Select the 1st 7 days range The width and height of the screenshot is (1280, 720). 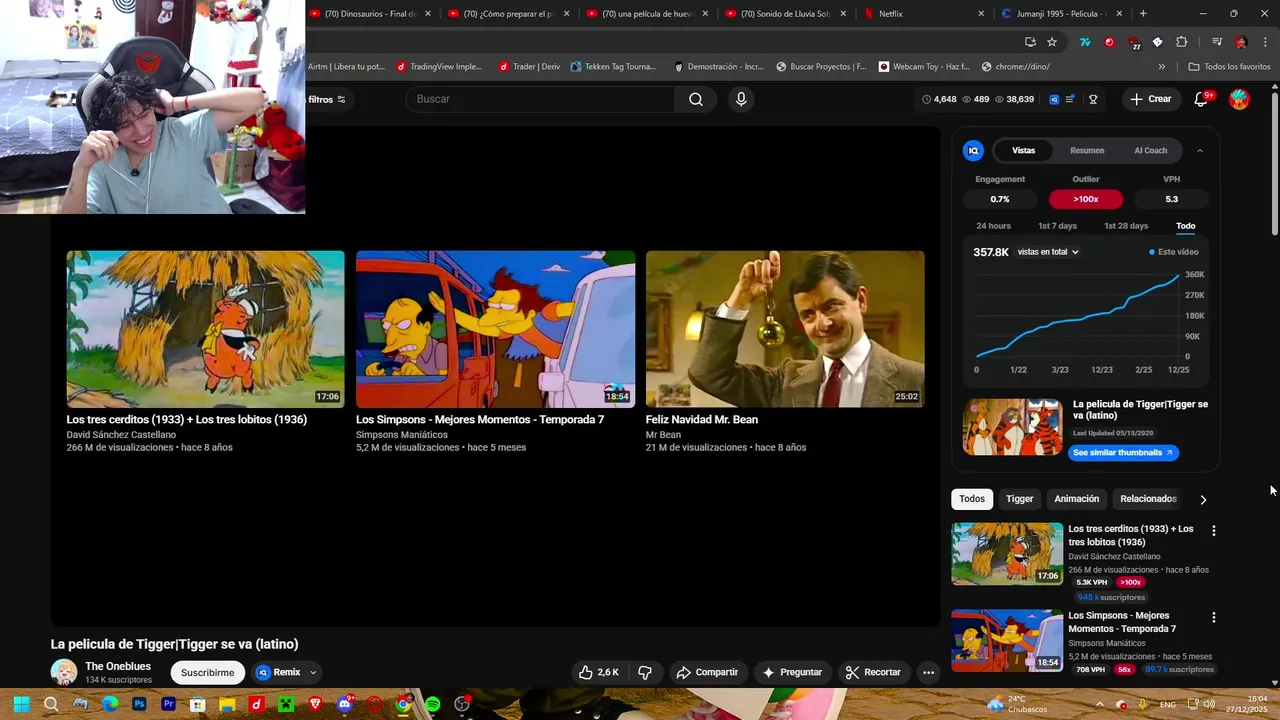(1057, 226)
